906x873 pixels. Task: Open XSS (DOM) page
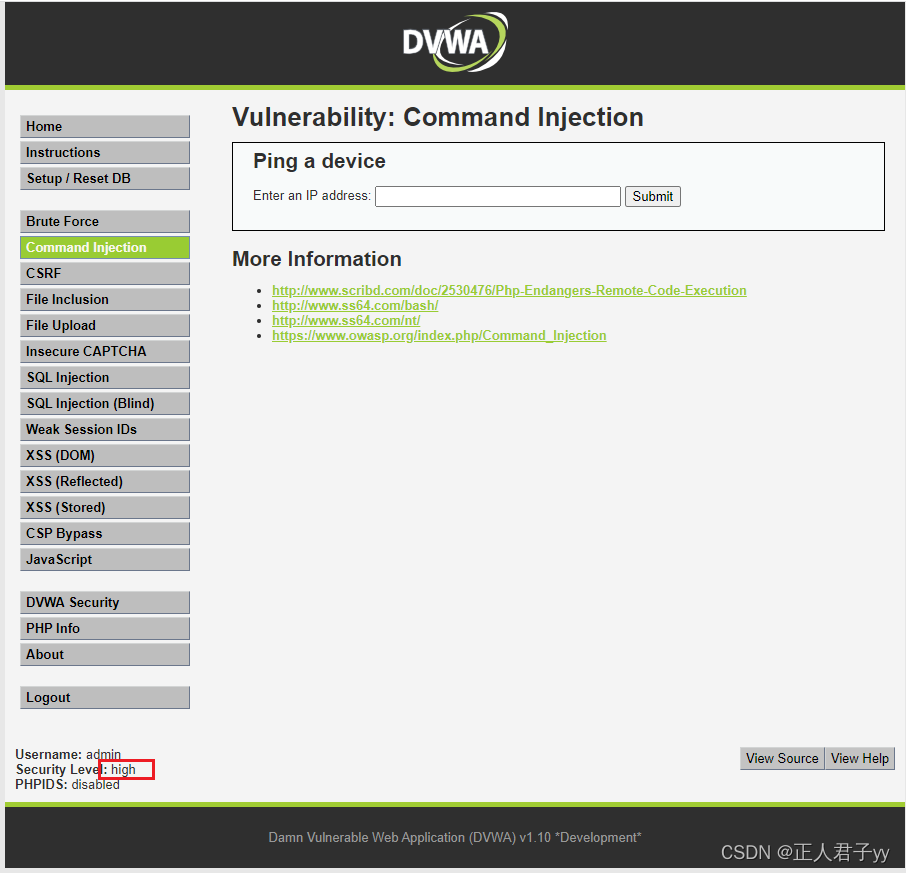pyautogui.click(x=105, y=455)
